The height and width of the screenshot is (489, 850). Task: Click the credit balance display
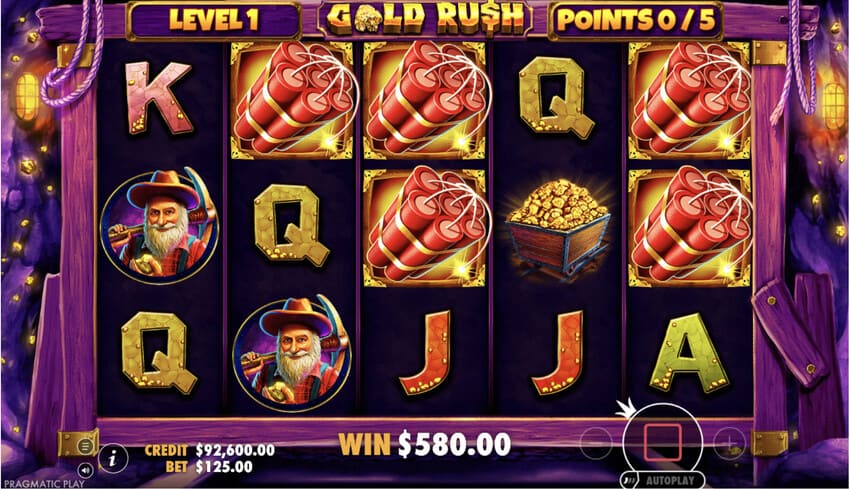tap(210, 450)
